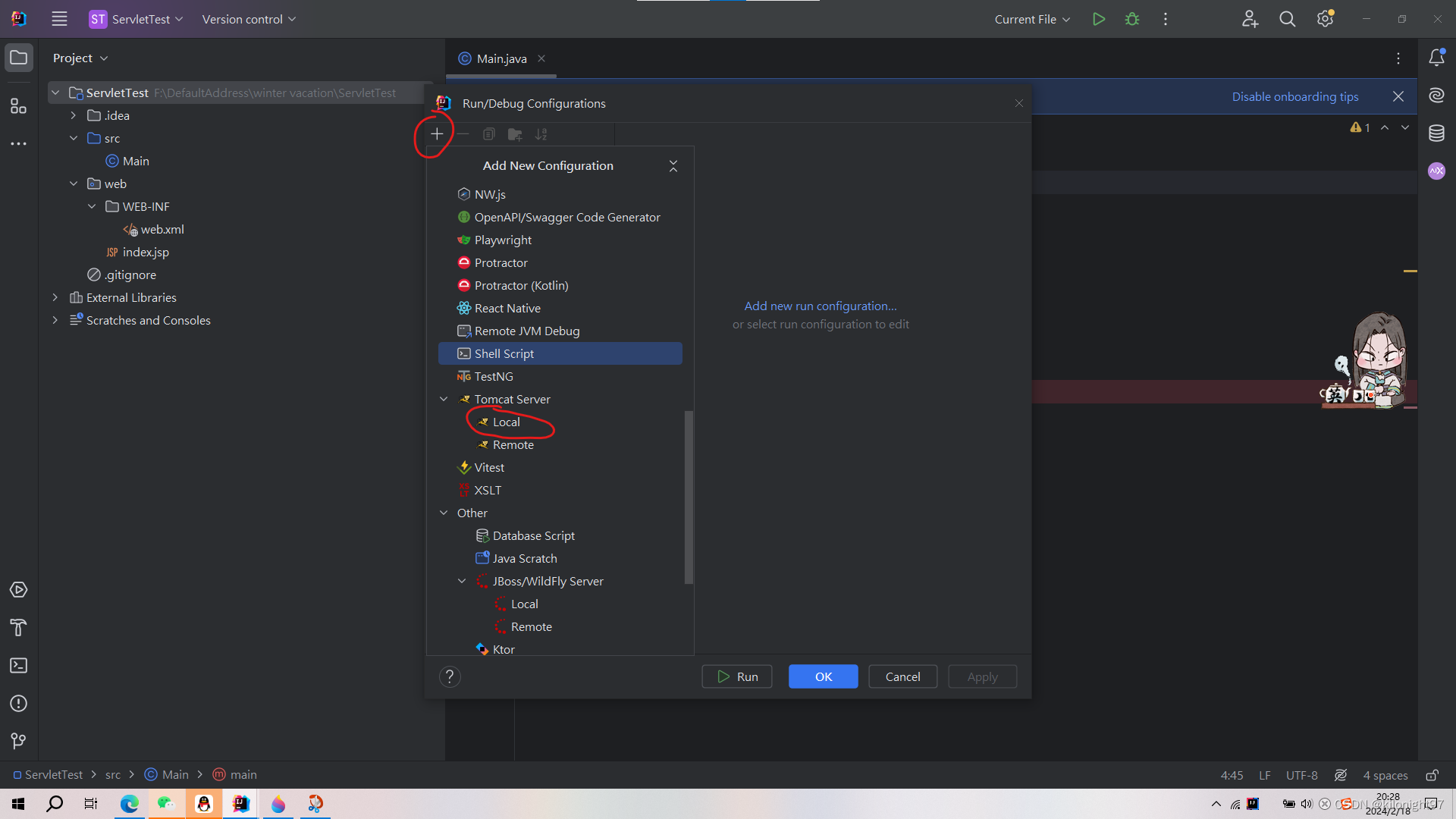This screenshot has height=819, width=1456.
Task: Collapse the JBoss/WildFly Server node
Action: coord(462,581)
